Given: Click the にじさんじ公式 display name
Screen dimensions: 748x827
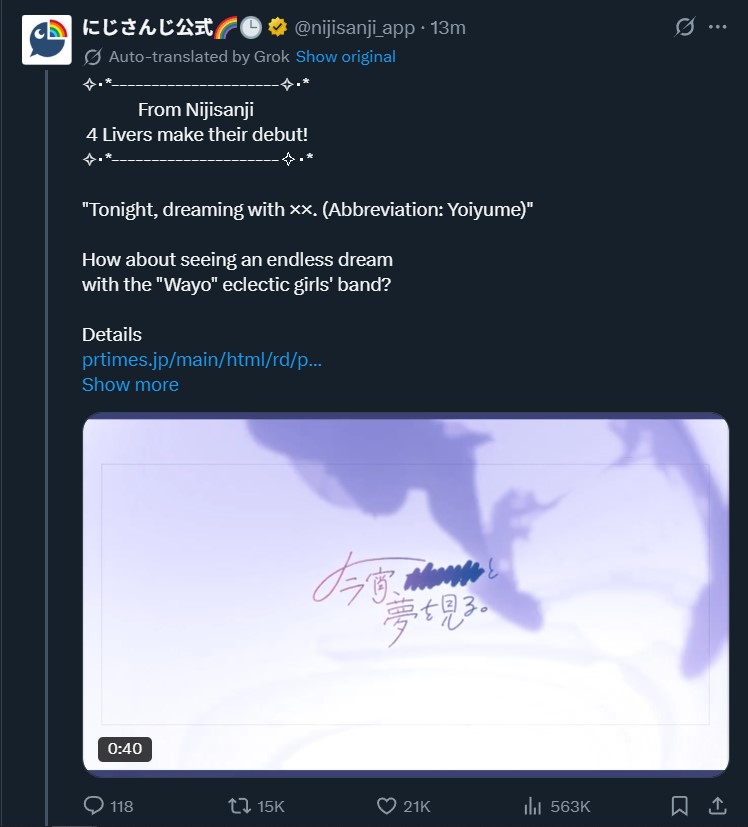Looking at the screenshot, I should (148, 27).
